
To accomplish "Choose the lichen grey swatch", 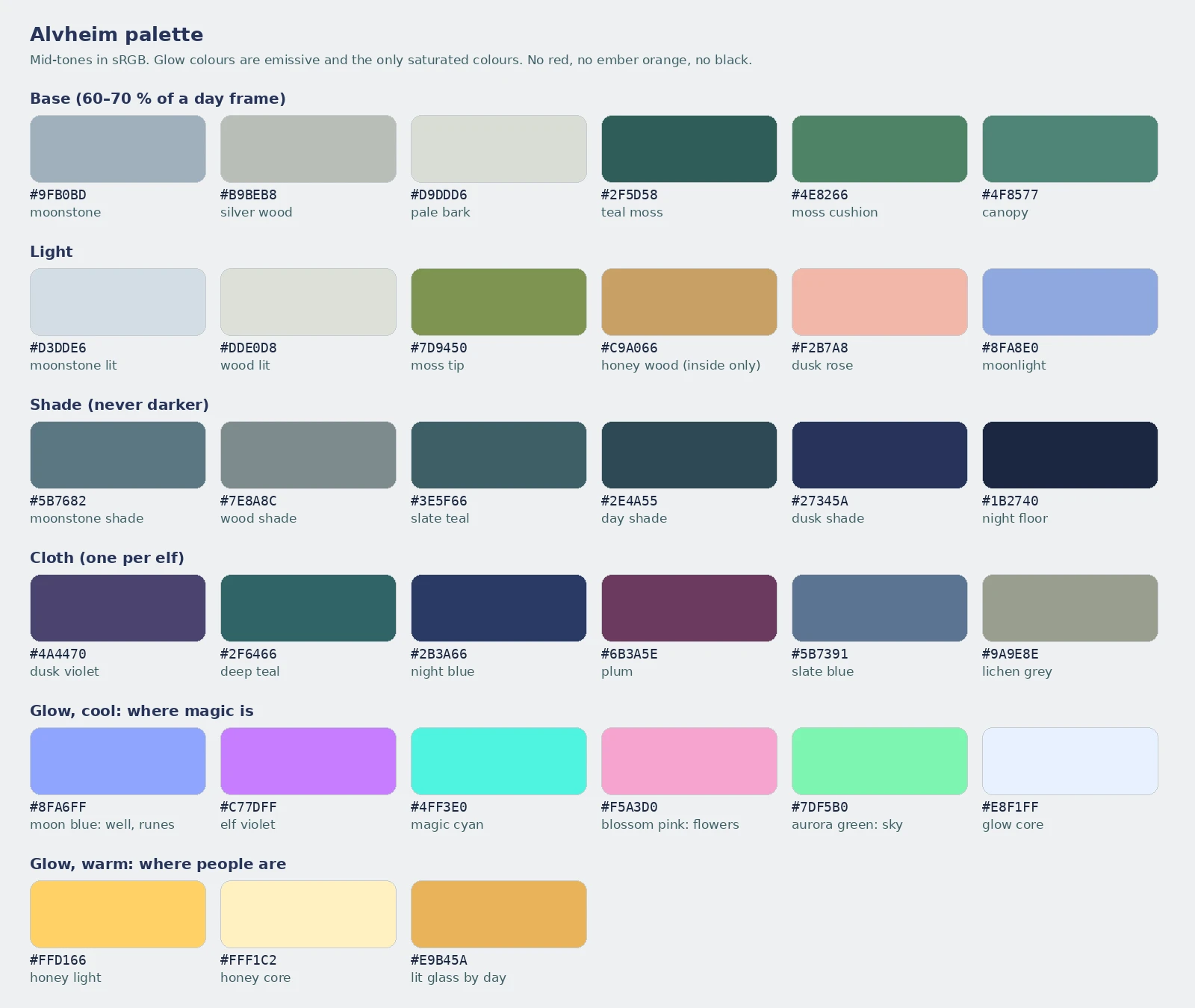I will tap(1070, 608).
